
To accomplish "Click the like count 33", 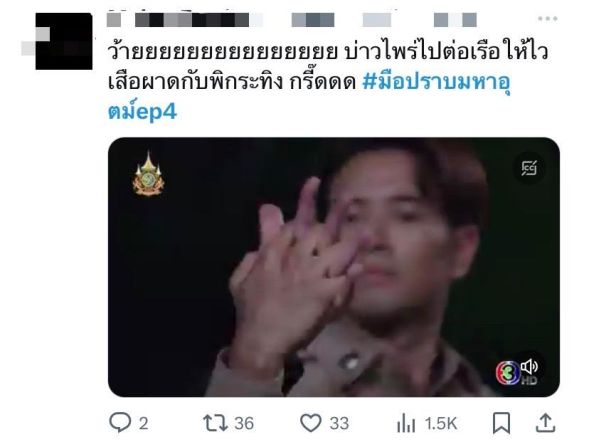I will pyautogui.click(x=340, y=424).
